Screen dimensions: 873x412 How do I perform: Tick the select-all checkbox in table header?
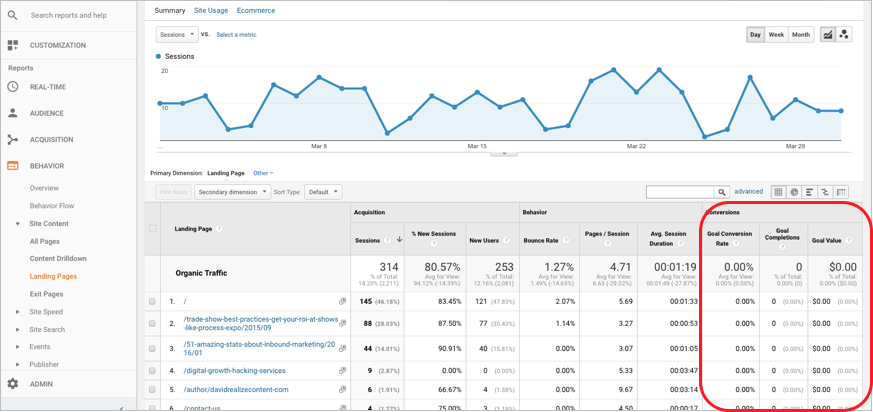coord(153,228)
